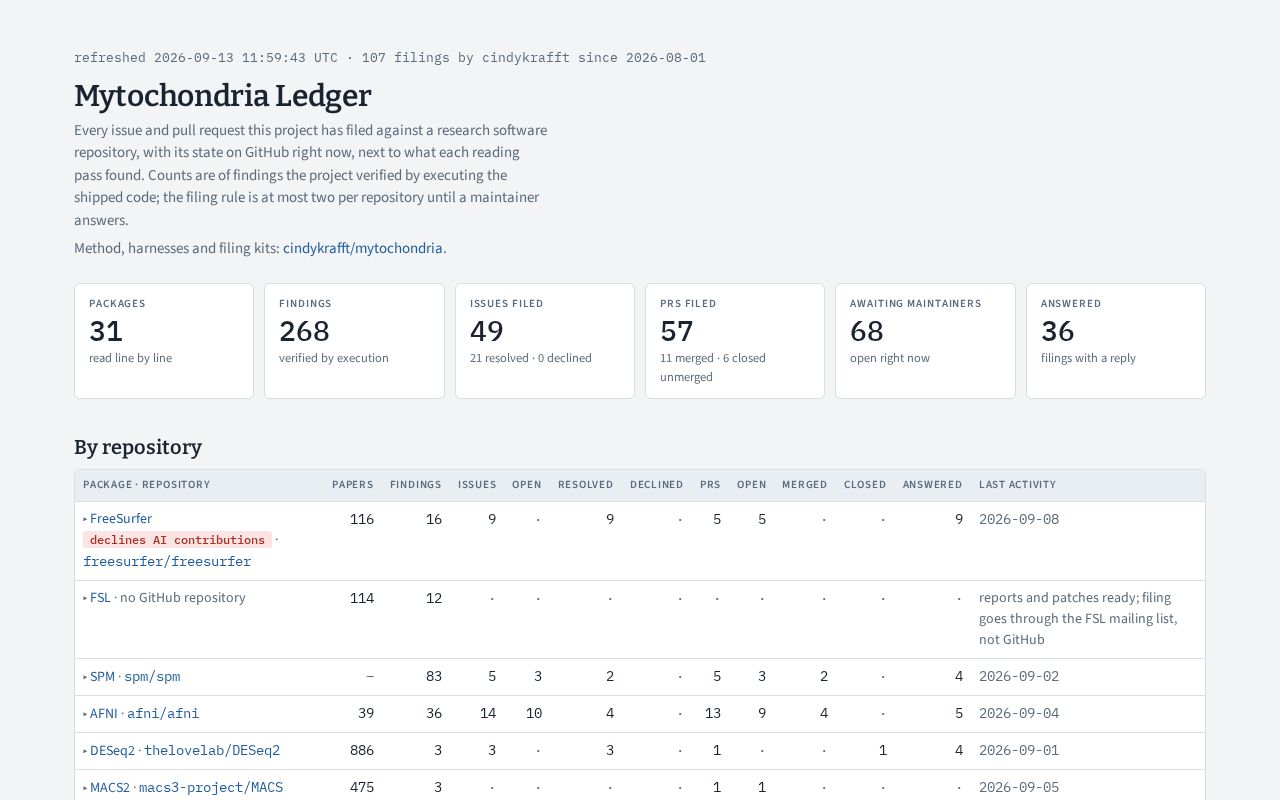Click the 'refreshed 2026-09-13' timestamp line
This screenshot has height=800, width=1280.
390,58
